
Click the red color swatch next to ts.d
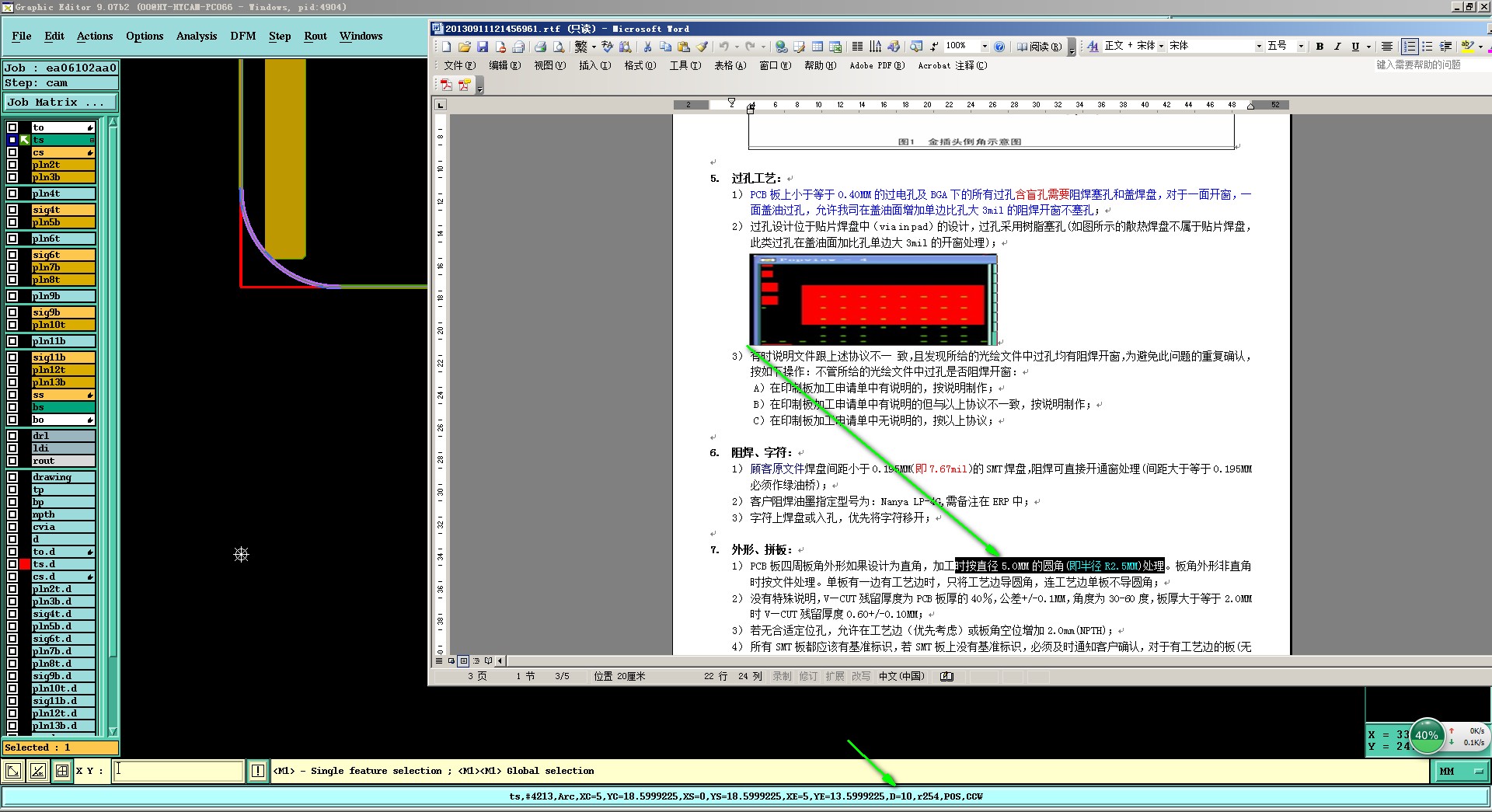click(25, 564)
